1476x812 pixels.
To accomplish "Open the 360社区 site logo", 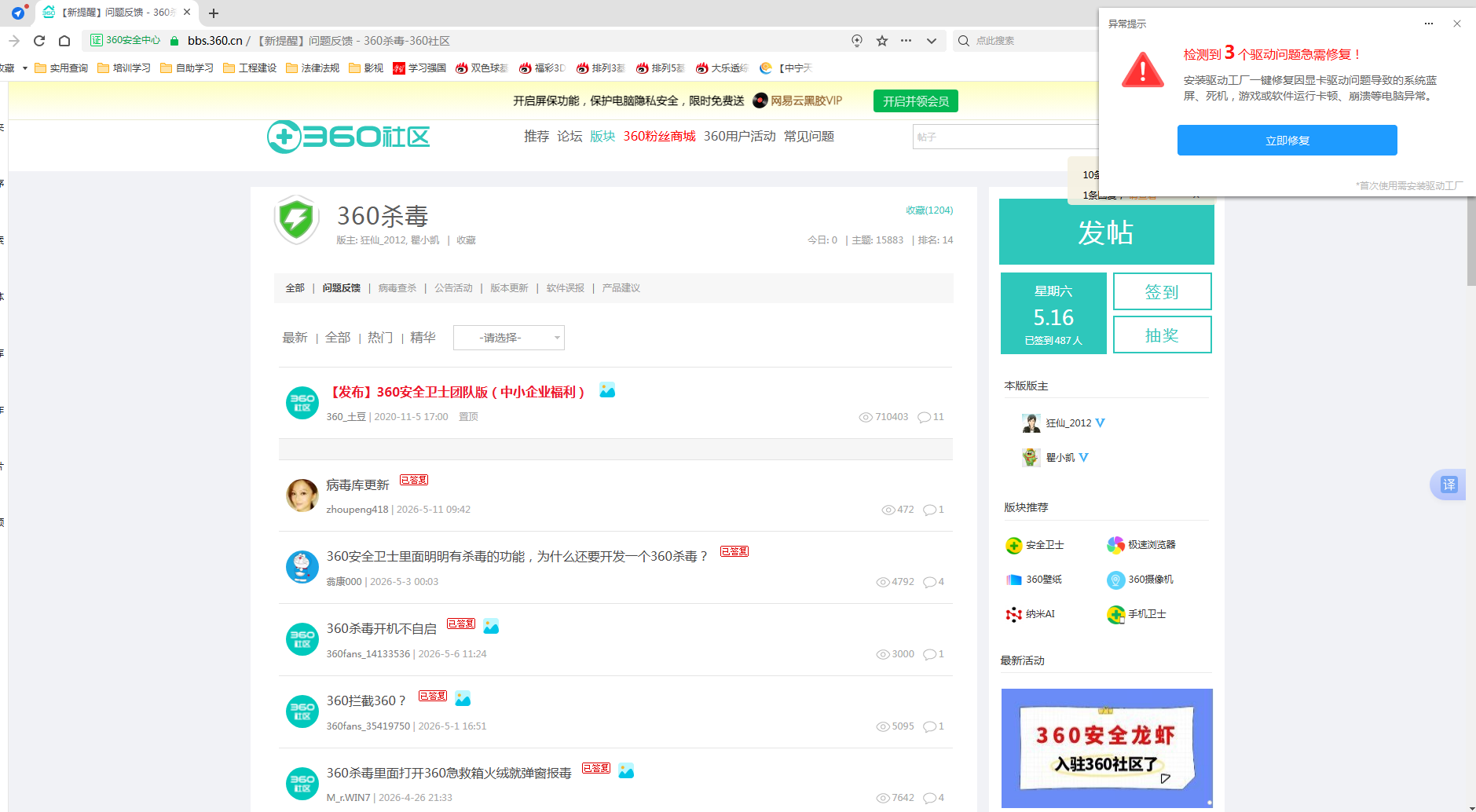I will coord(349,137).
